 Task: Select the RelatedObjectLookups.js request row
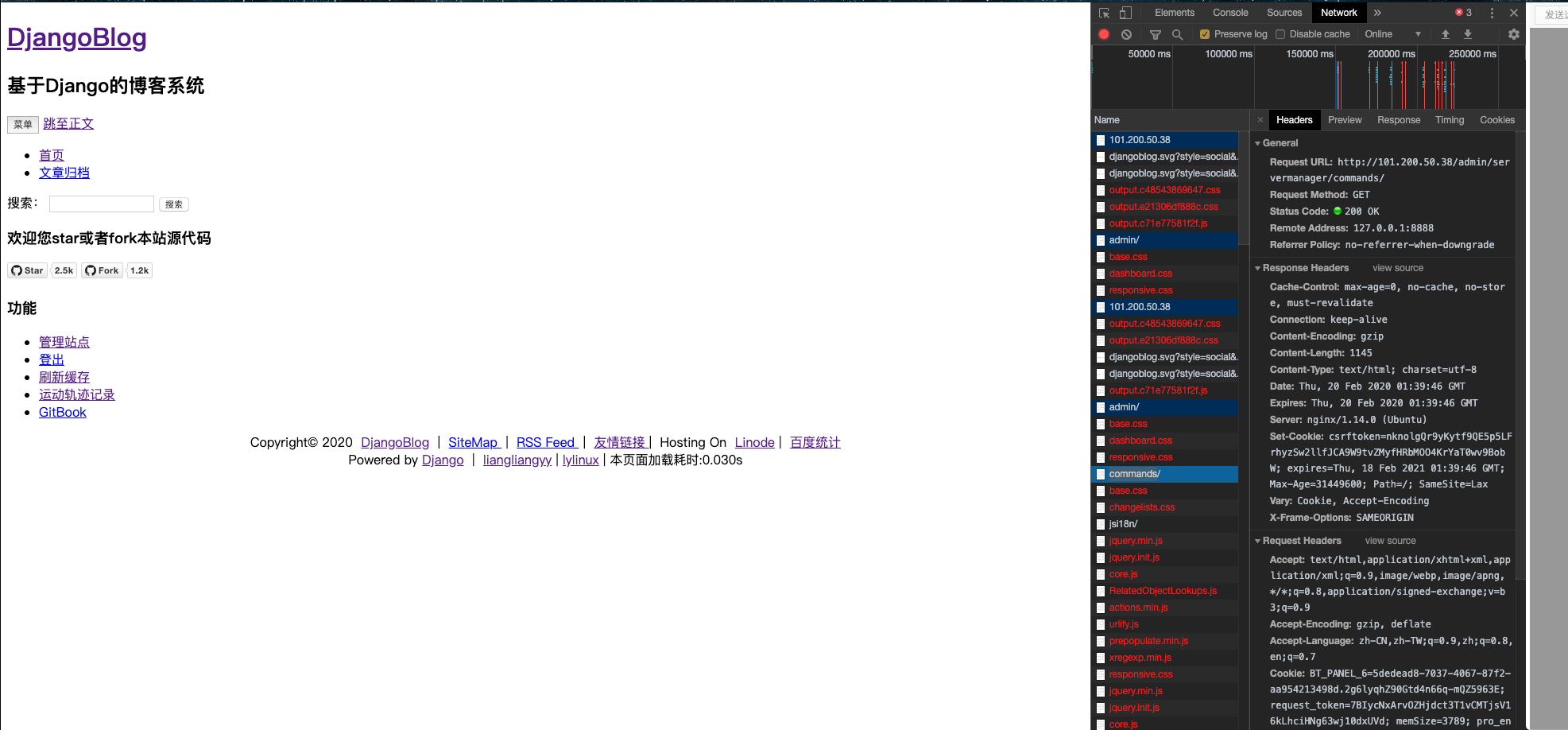click(x=1165, y=591)
